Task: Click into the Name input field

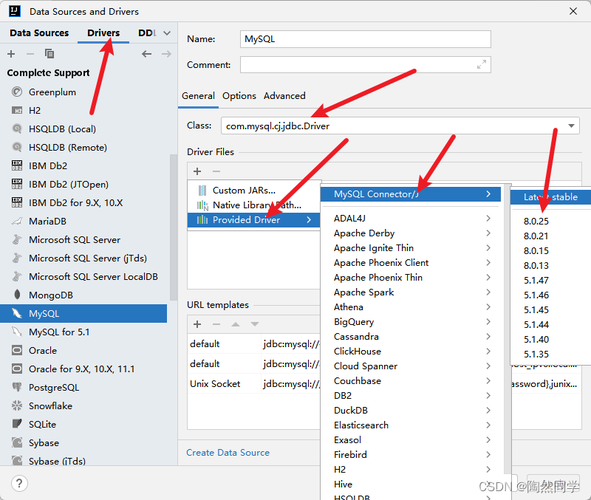Action: tap(365, 39)
